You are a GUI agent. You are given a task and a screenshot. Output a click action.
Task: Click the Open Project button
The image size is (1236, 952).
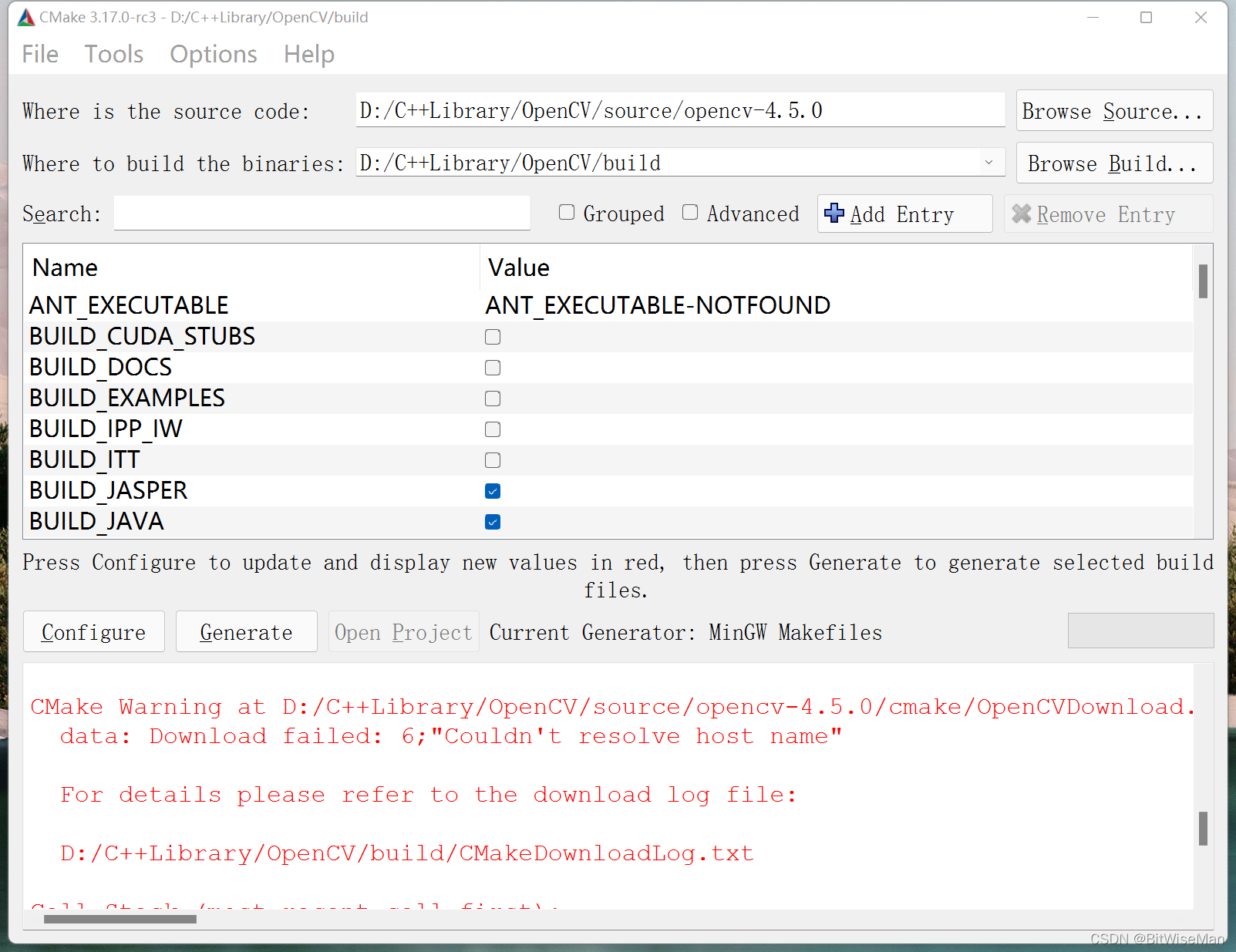[x=403, y=632]
